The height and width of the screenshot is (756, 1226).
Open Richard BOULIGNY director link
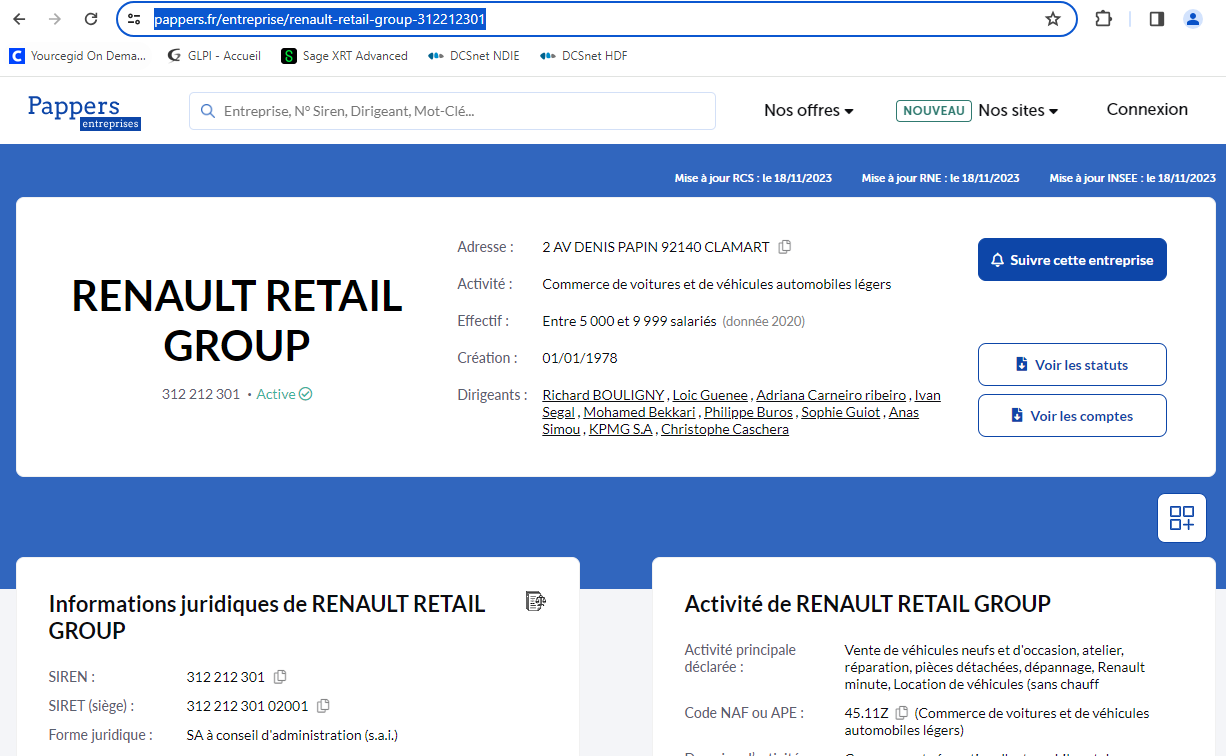603,395
